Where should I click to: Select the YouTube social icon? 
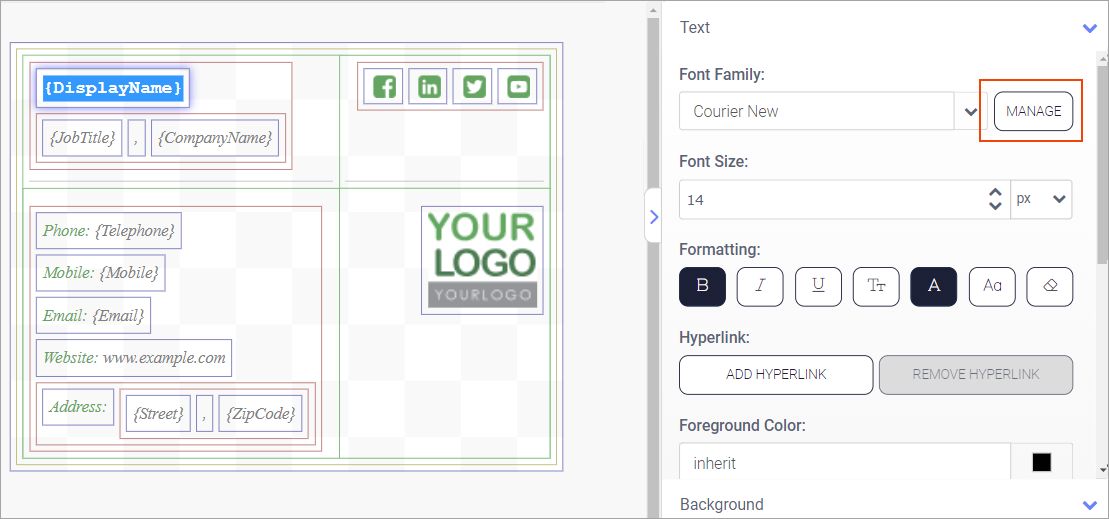point(518,87)
